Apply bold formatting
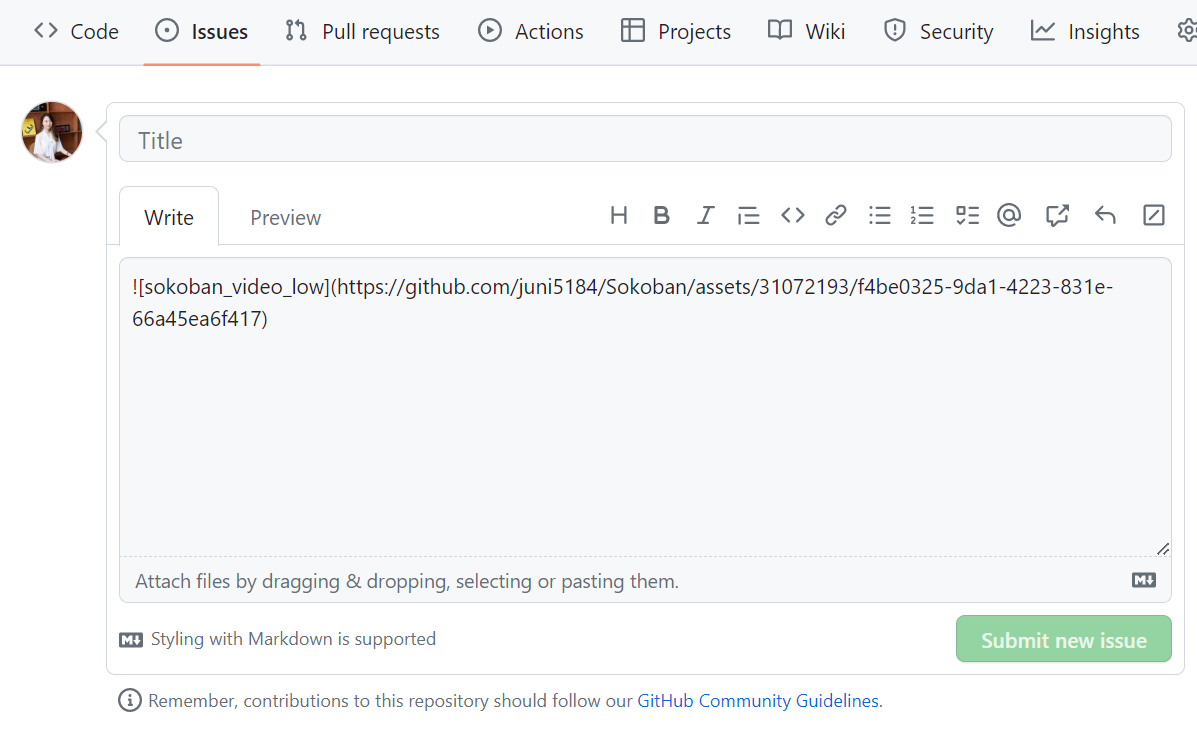The image size is (1197, 735). 661,216
